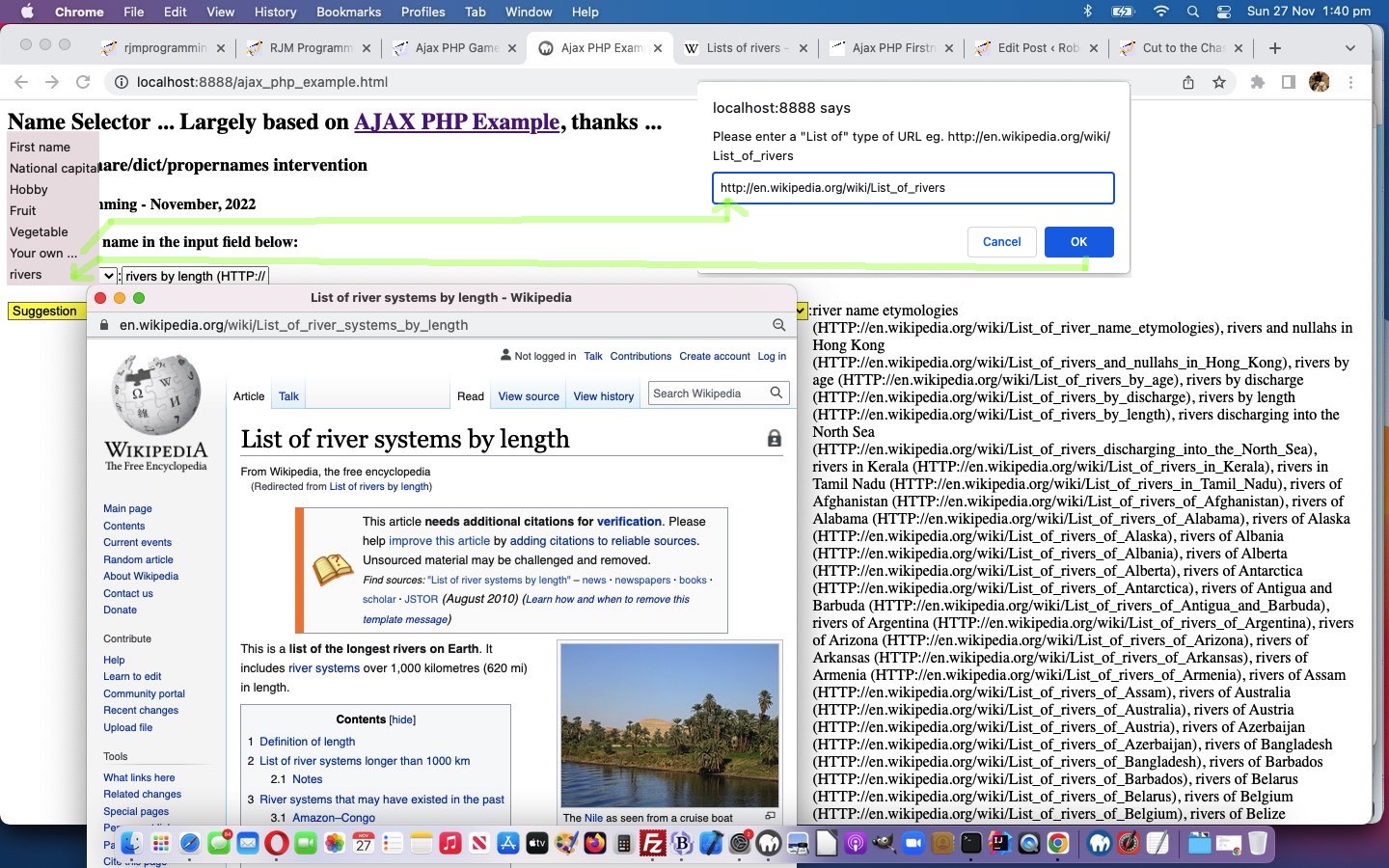1389x868 pixels.
Task: Open IntelliJ IDEA from the Dock
Action: point(1000,844)
